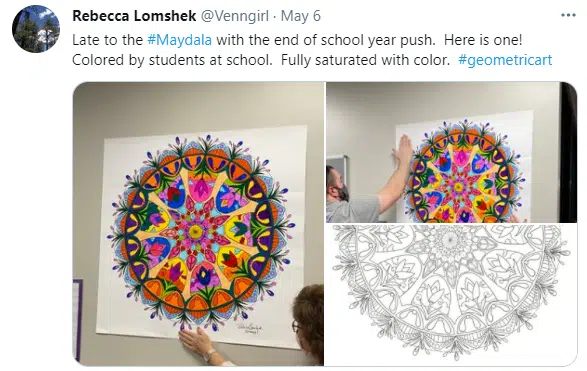587x371 pixels.
Task: Click the center of the line-art mandala
Action: click(449, 238)
